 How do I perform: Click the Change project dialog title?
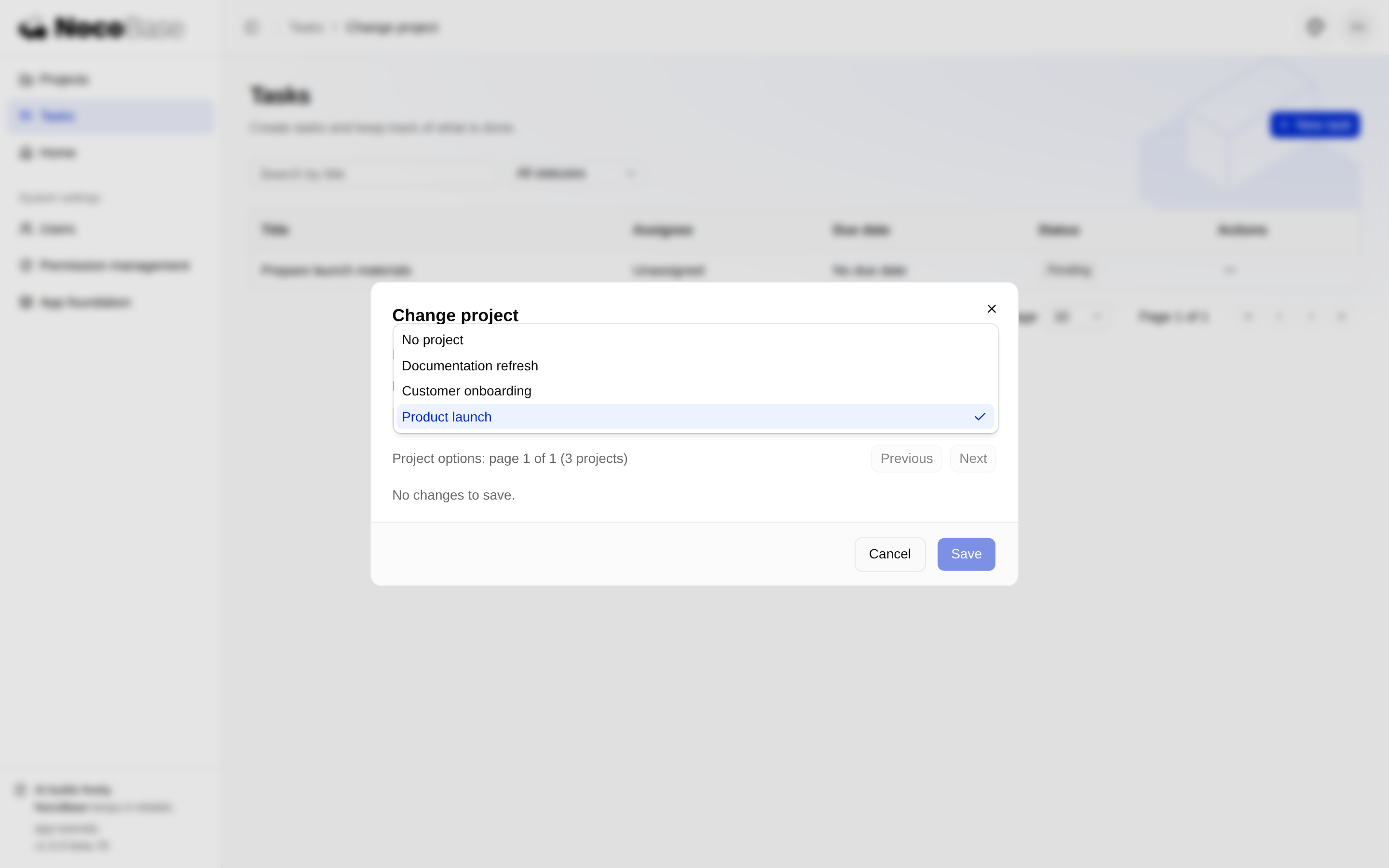(455, 315)
